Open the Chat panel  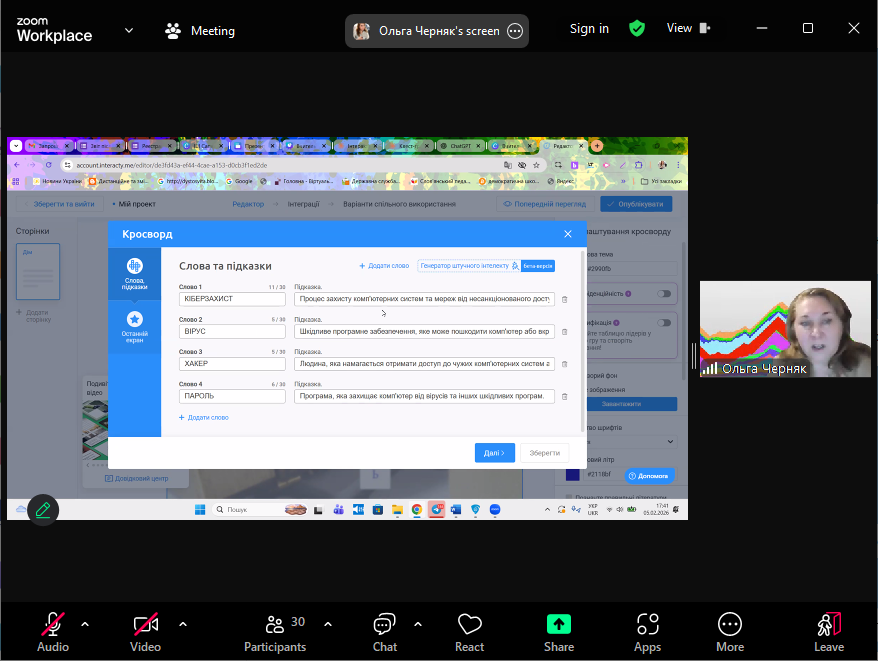coord(385,632)
